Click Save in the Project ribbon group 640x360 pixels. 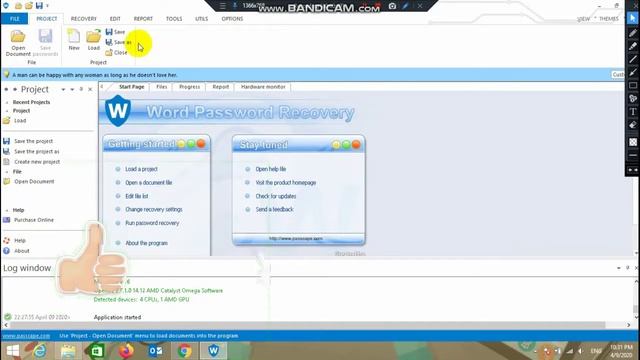[x=116, y=32]
